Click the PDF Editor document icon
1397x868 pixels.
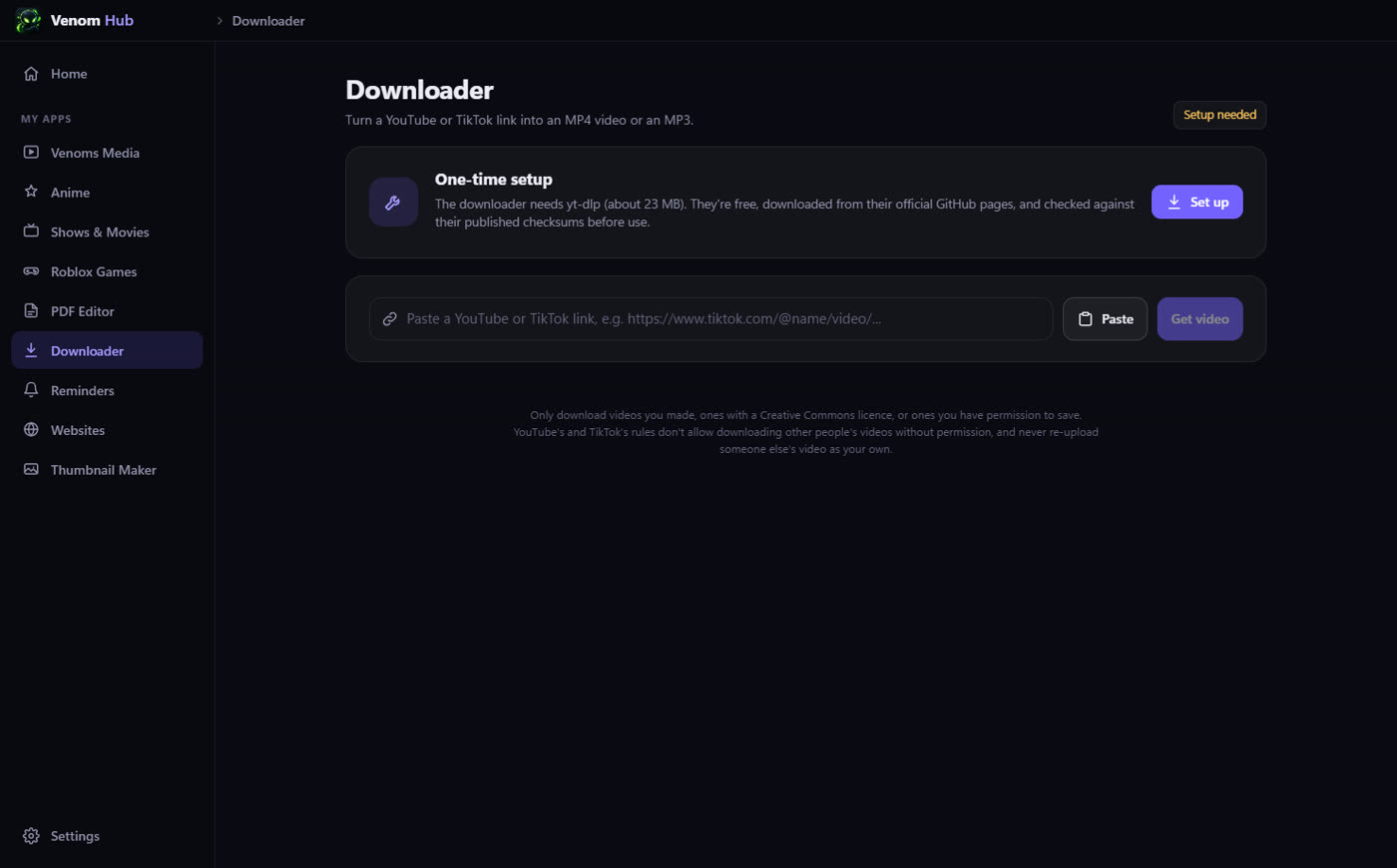pyautogui.click(x=31, y=311)
